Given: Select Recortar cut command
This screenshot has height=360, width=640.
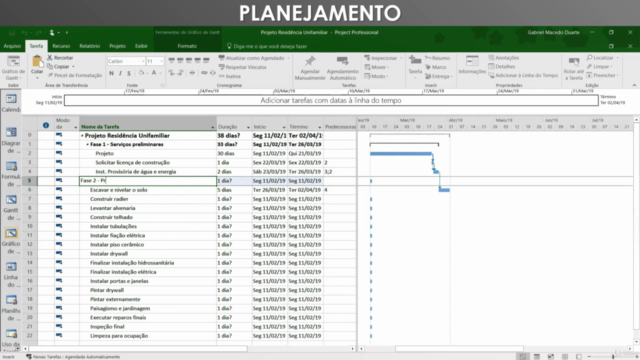Looking at the screenshot, I should (60, 58).
